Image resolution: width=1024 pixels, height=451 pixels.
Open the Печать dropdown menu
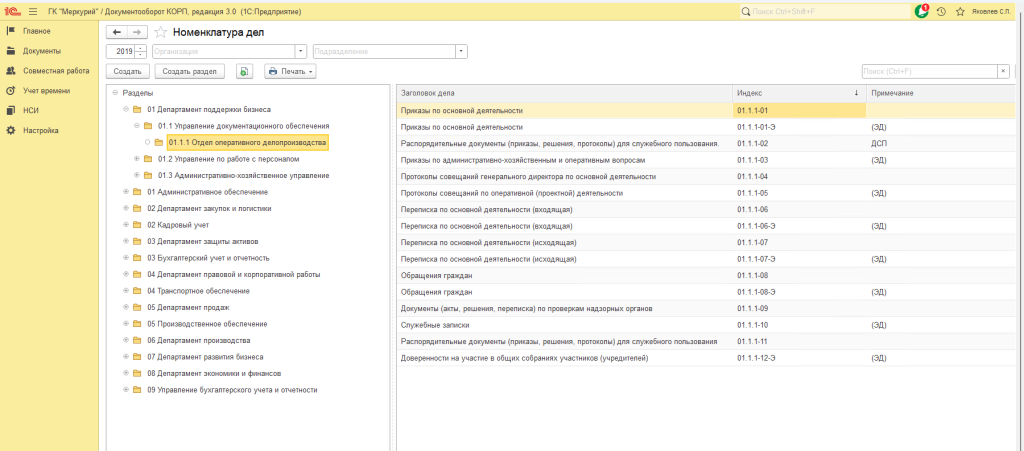click(290, 71)
